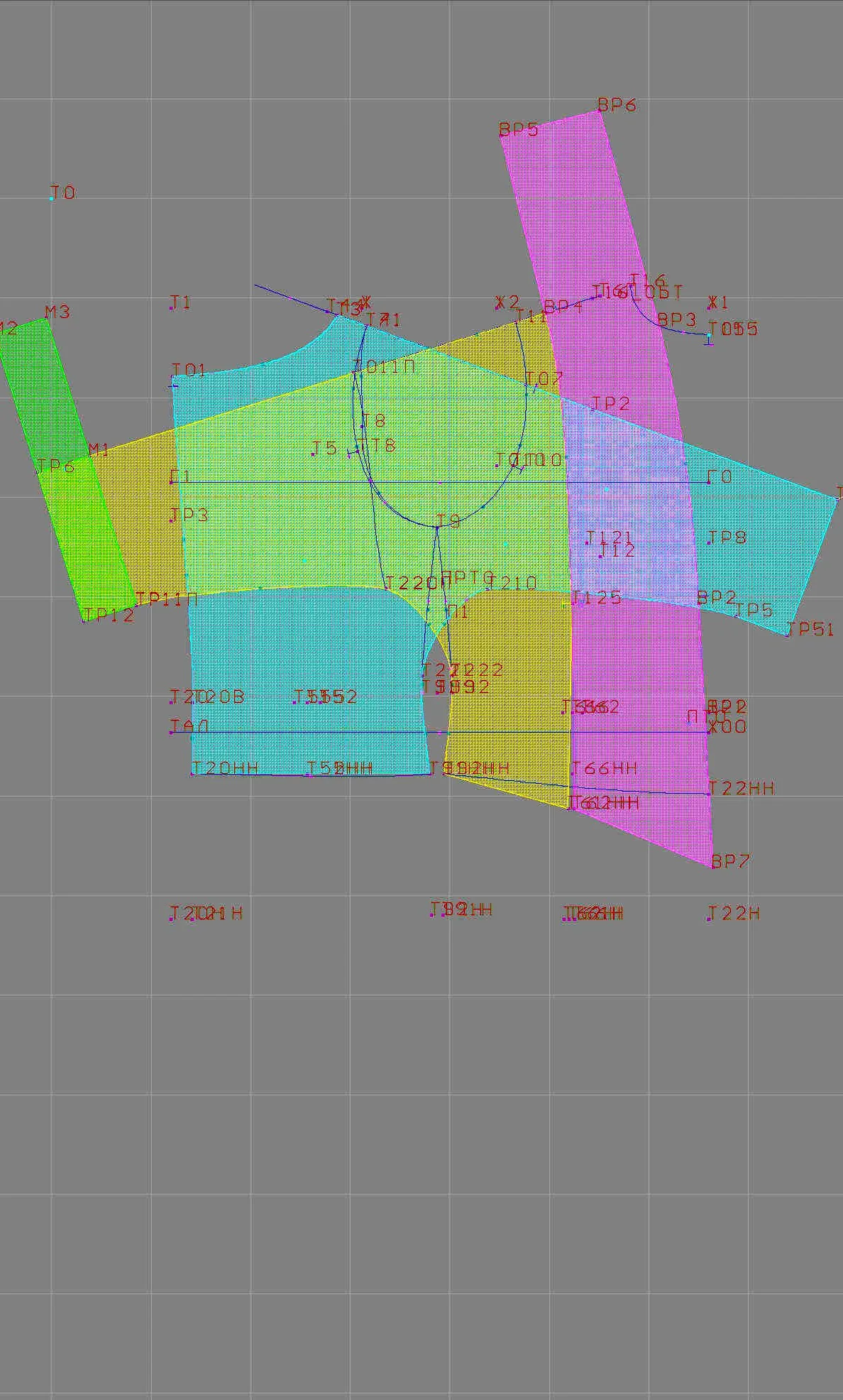
Task: Select the BP2 point label
Action: click(717, 597)
